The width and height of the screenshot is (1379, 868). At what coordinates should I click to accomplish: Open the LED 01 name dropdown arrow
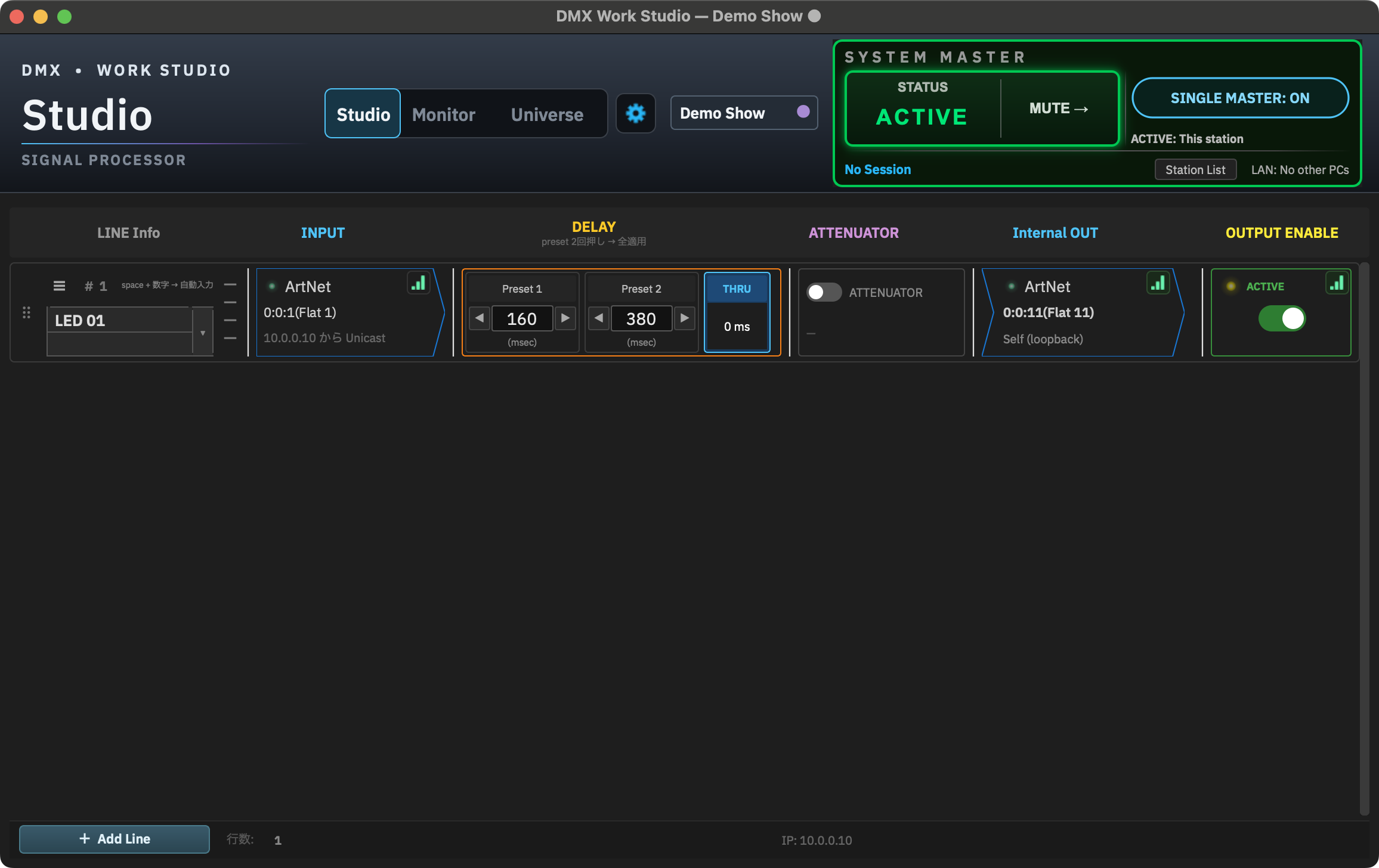tap(203, 332)
